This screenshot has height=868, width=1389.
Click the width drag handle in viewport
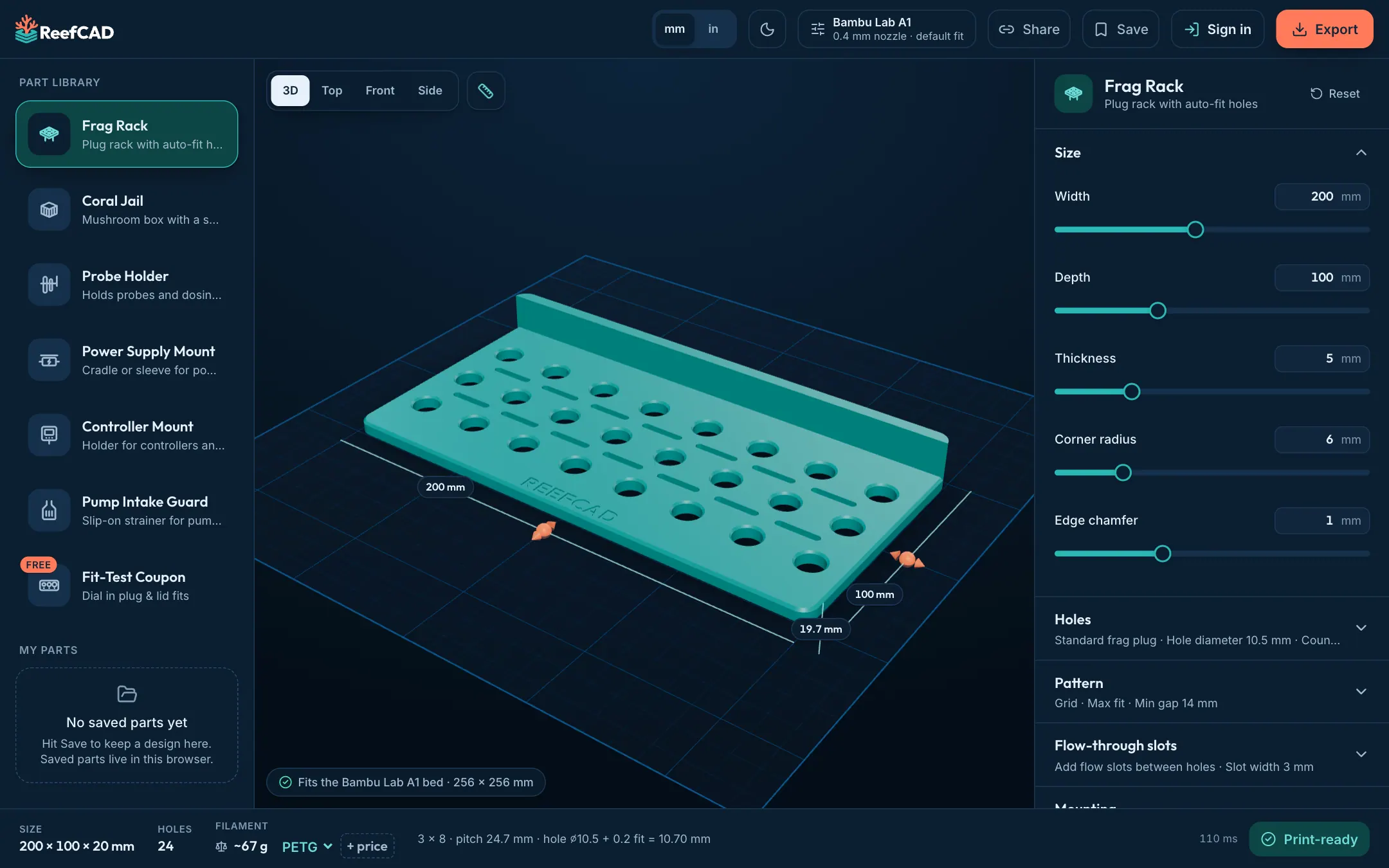coord(543,530)
